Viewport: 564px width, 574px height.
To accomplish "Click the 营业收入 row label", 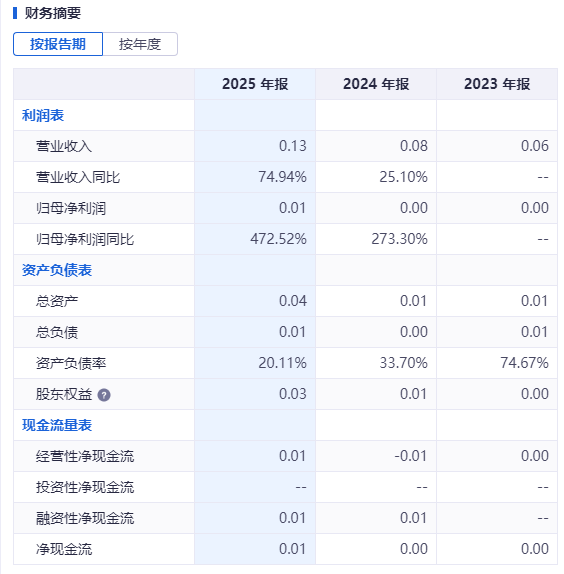I will pyautogui.click(x=64, y=146).
